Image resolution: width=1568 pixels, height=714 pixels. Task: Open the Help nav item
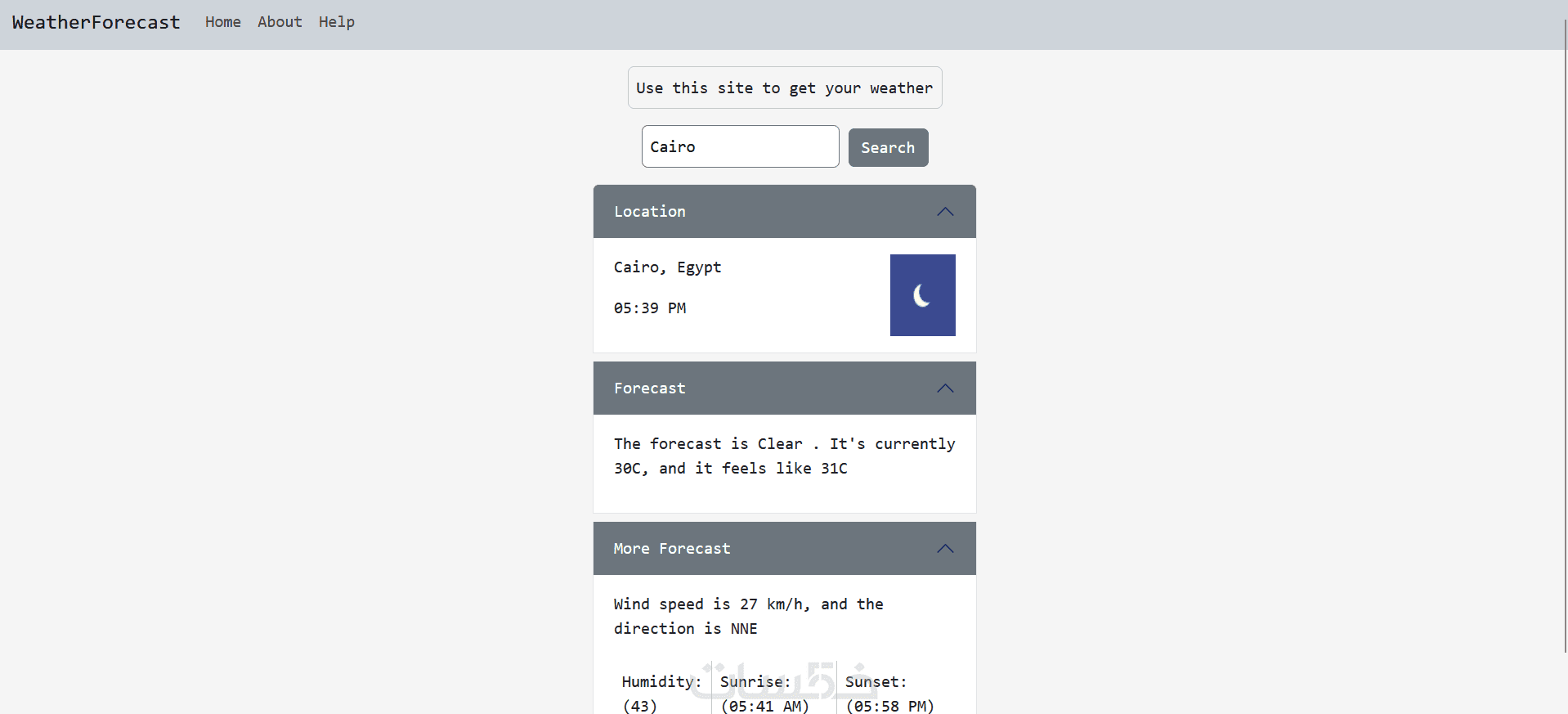click(336, 22)
